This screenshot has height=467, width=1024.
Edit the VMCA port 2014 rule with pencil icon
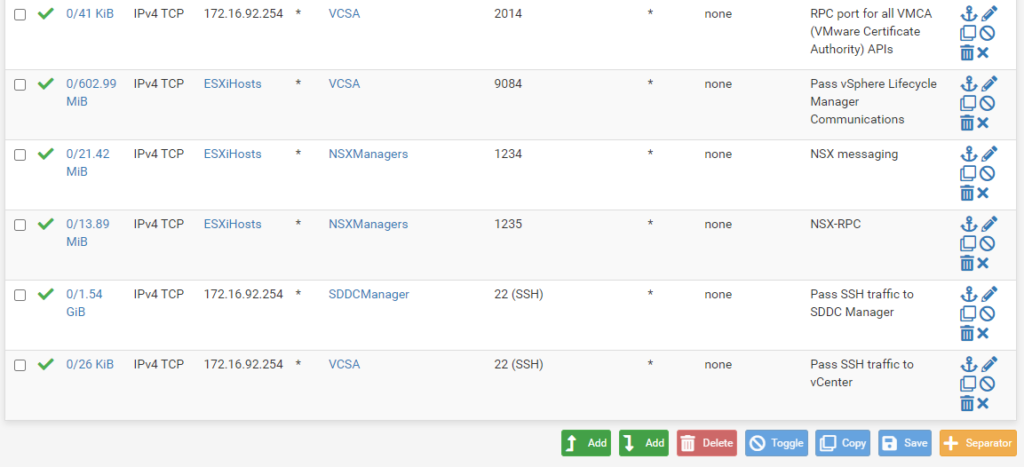[989, 14]
